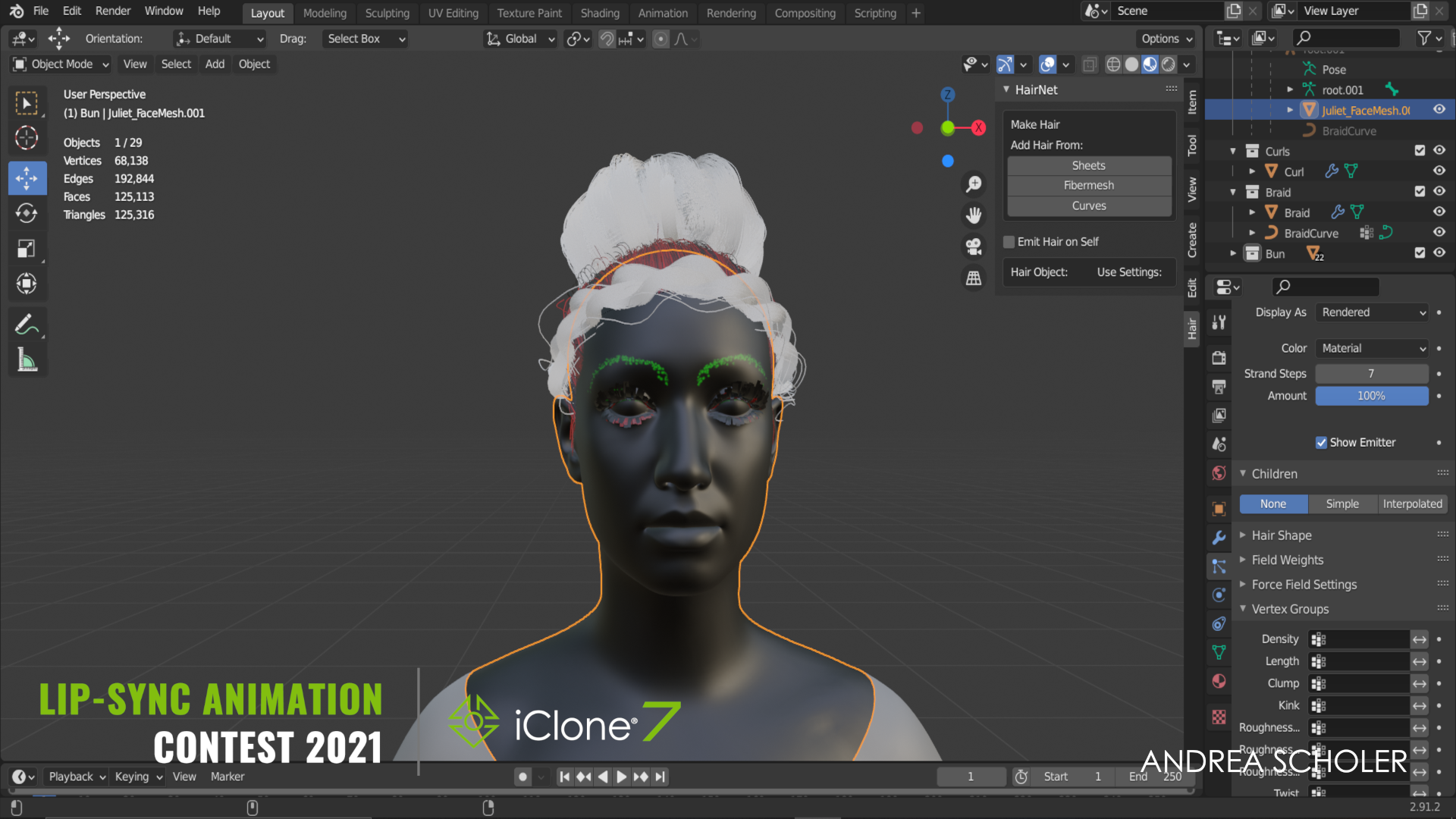Open the Global transform orientation dropdown
This screenshot has width=1456, height=819.
tap(521, 39)
